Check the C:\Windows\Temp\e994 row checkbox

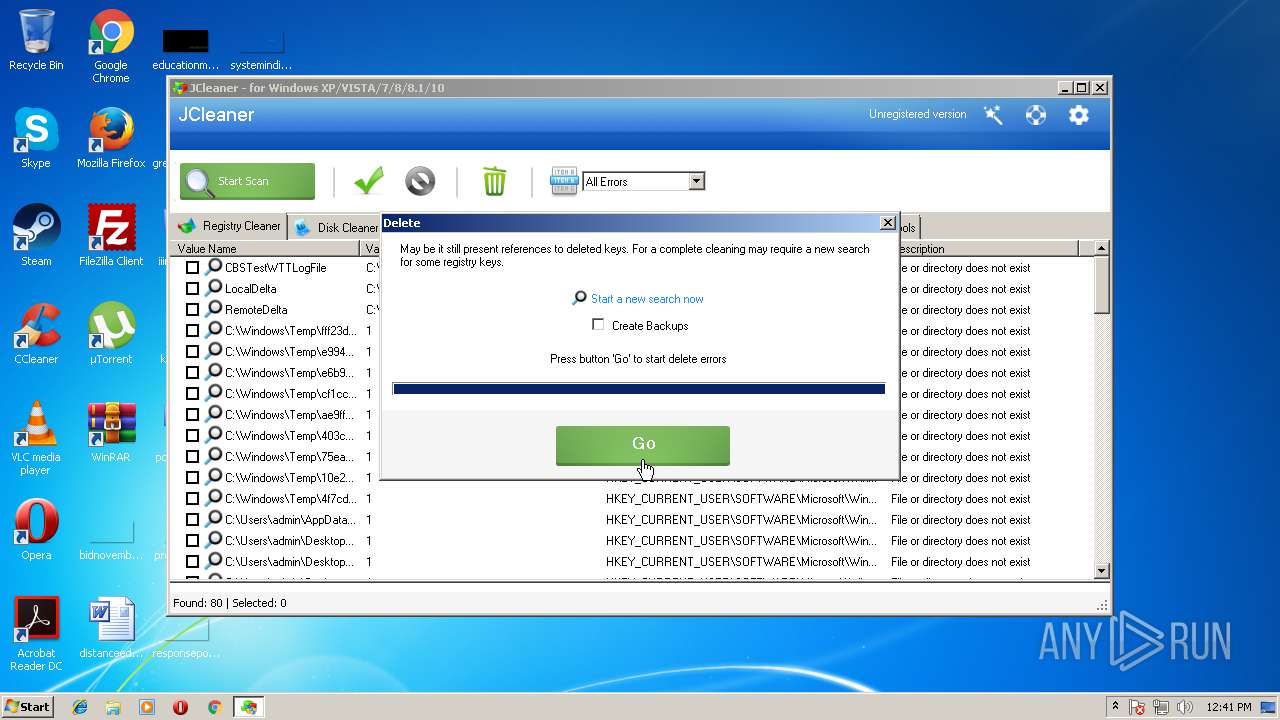(192, 352)
